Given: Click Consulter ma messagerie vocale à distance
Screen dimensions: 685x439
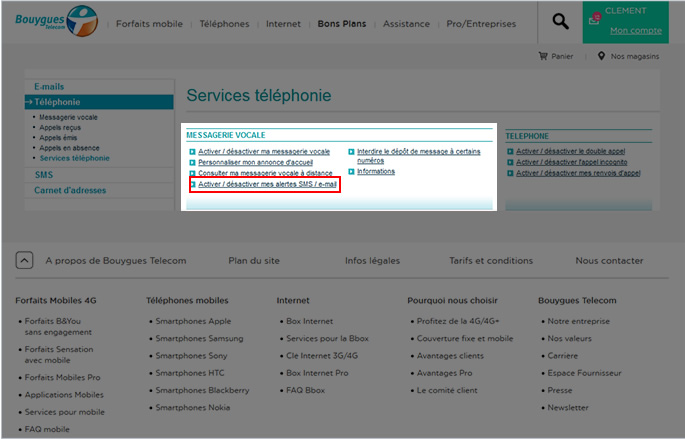Looking at the screenshot, I should point(265,173).
